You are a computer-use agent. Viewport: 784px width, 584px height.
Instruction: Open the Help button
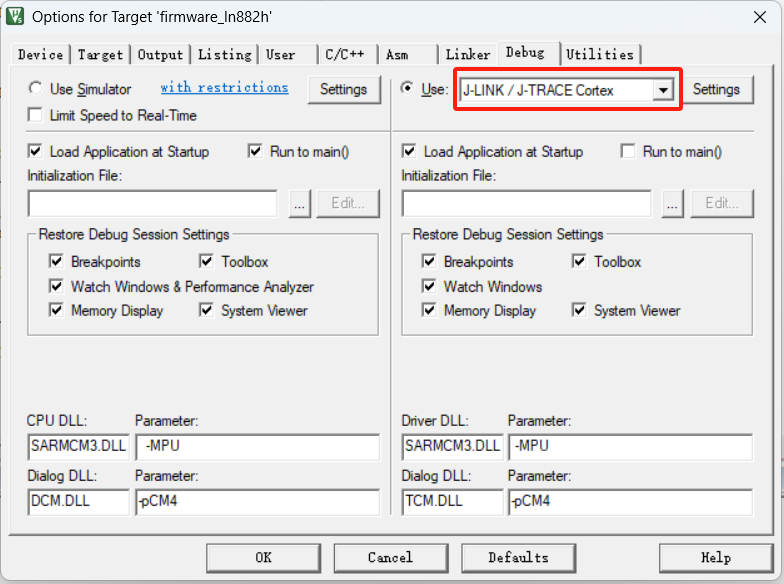pyautogui.click(x=716, y=558)
